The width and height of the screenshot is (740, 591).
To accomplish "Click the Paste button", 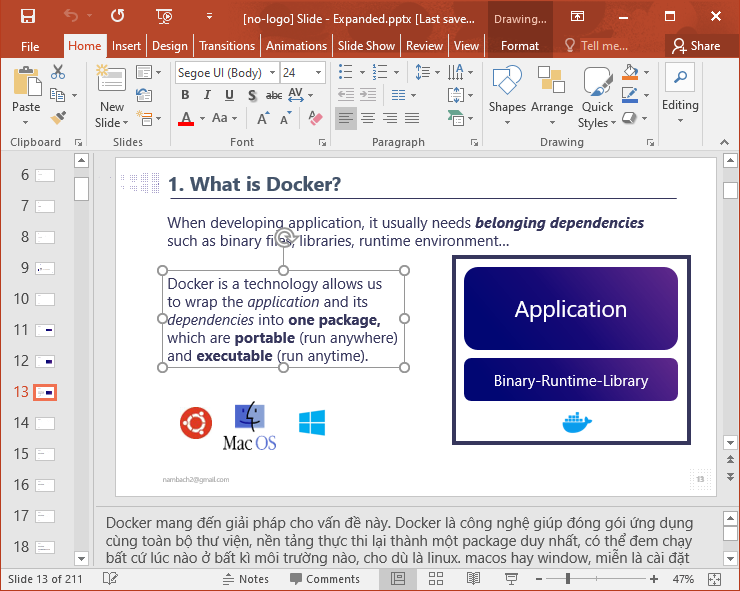I will click(26, 96).
